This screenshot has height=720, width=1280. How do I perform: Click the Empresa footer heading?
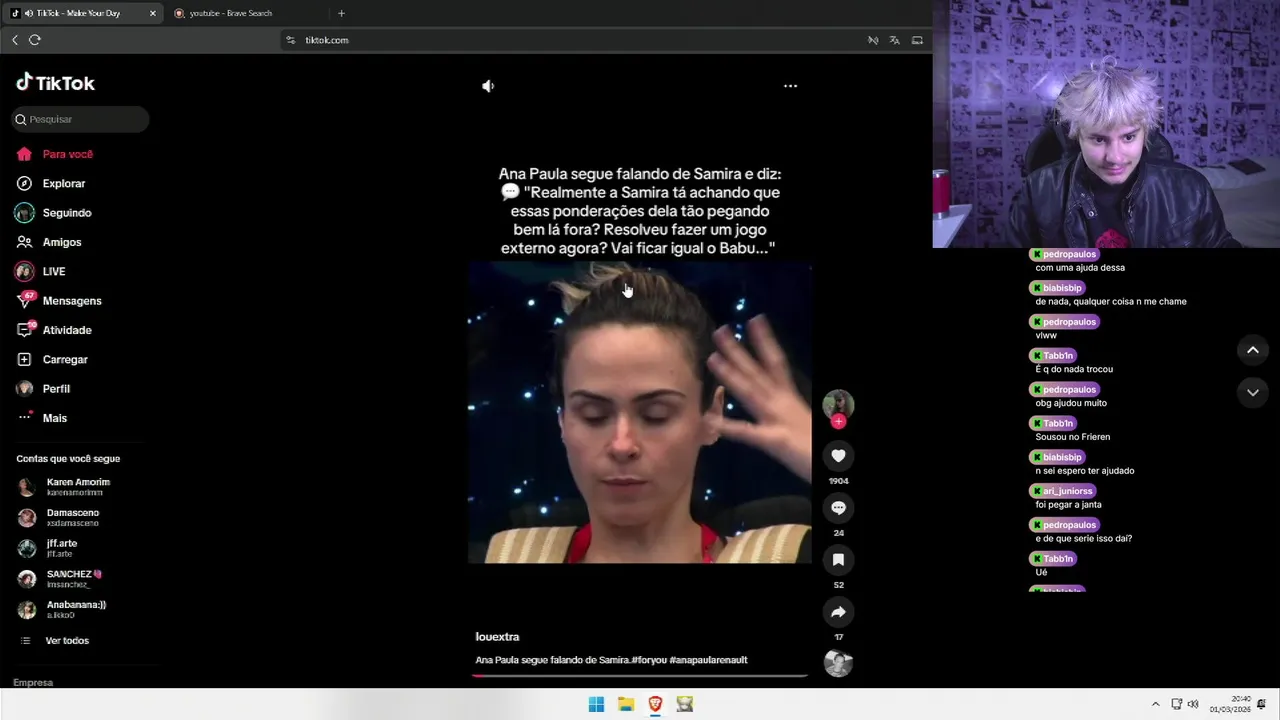[33, 683]
